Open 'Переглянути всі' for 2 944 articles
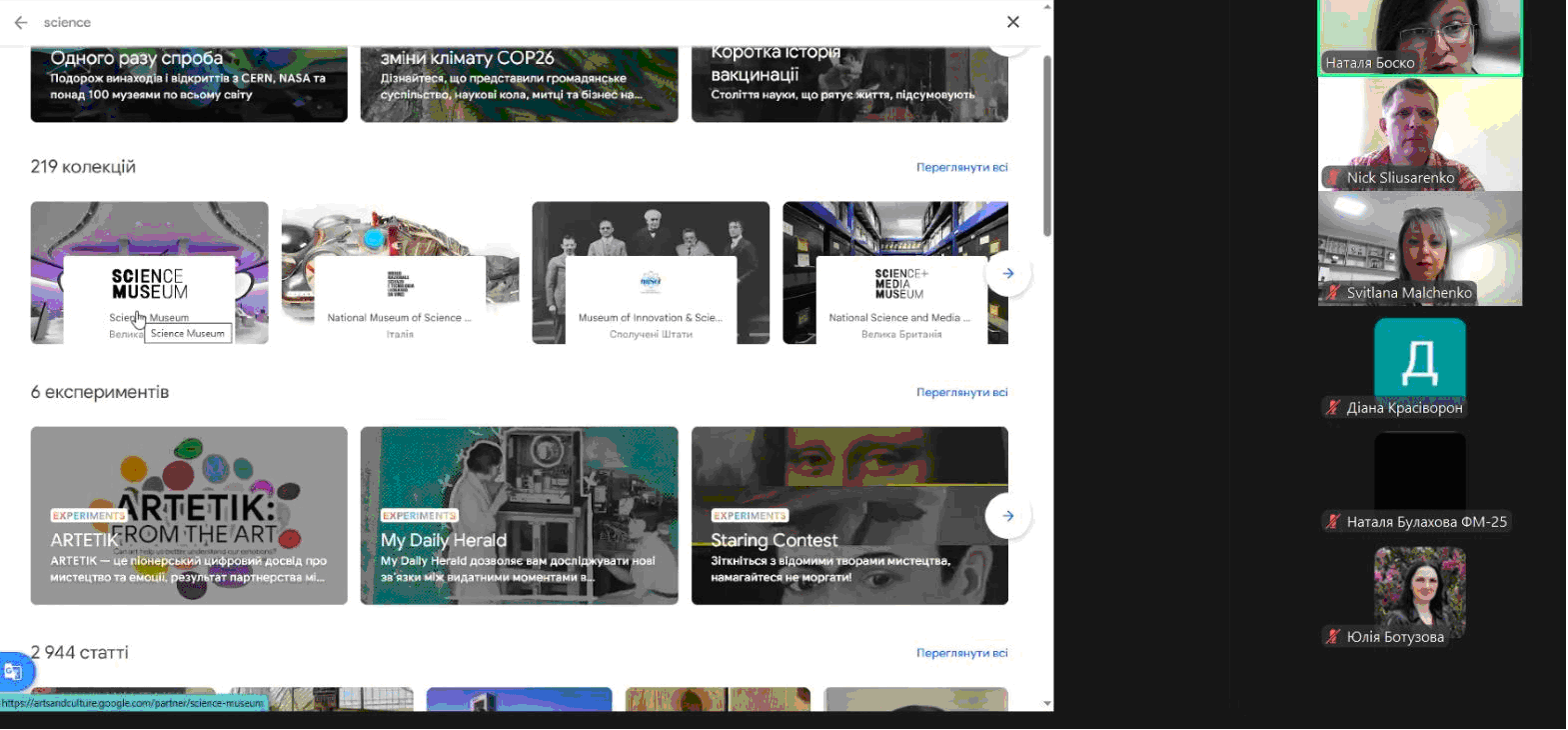The image size is (1568, 730). coord(961,653)
